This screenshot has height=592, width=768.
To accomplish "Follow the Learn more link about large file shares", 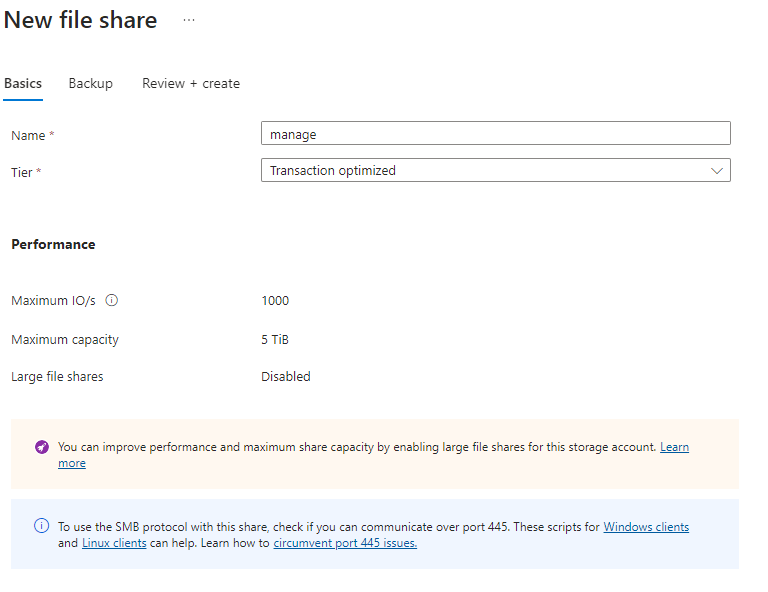I will click(x=674, y=447).
